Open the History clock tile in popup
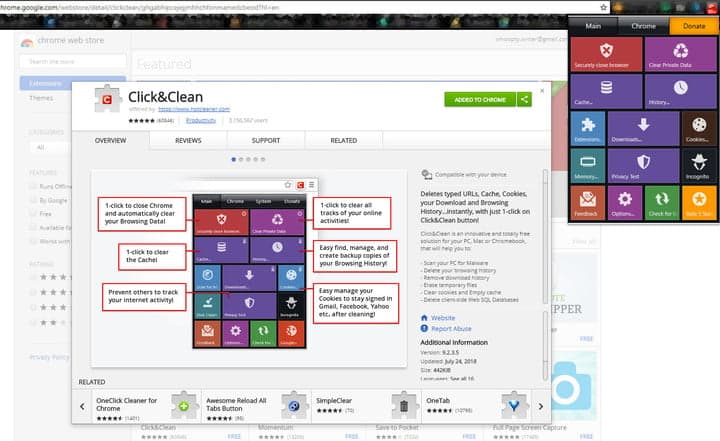Image resolution: width=720 pixels, height=441 pixels. [681, 91]
